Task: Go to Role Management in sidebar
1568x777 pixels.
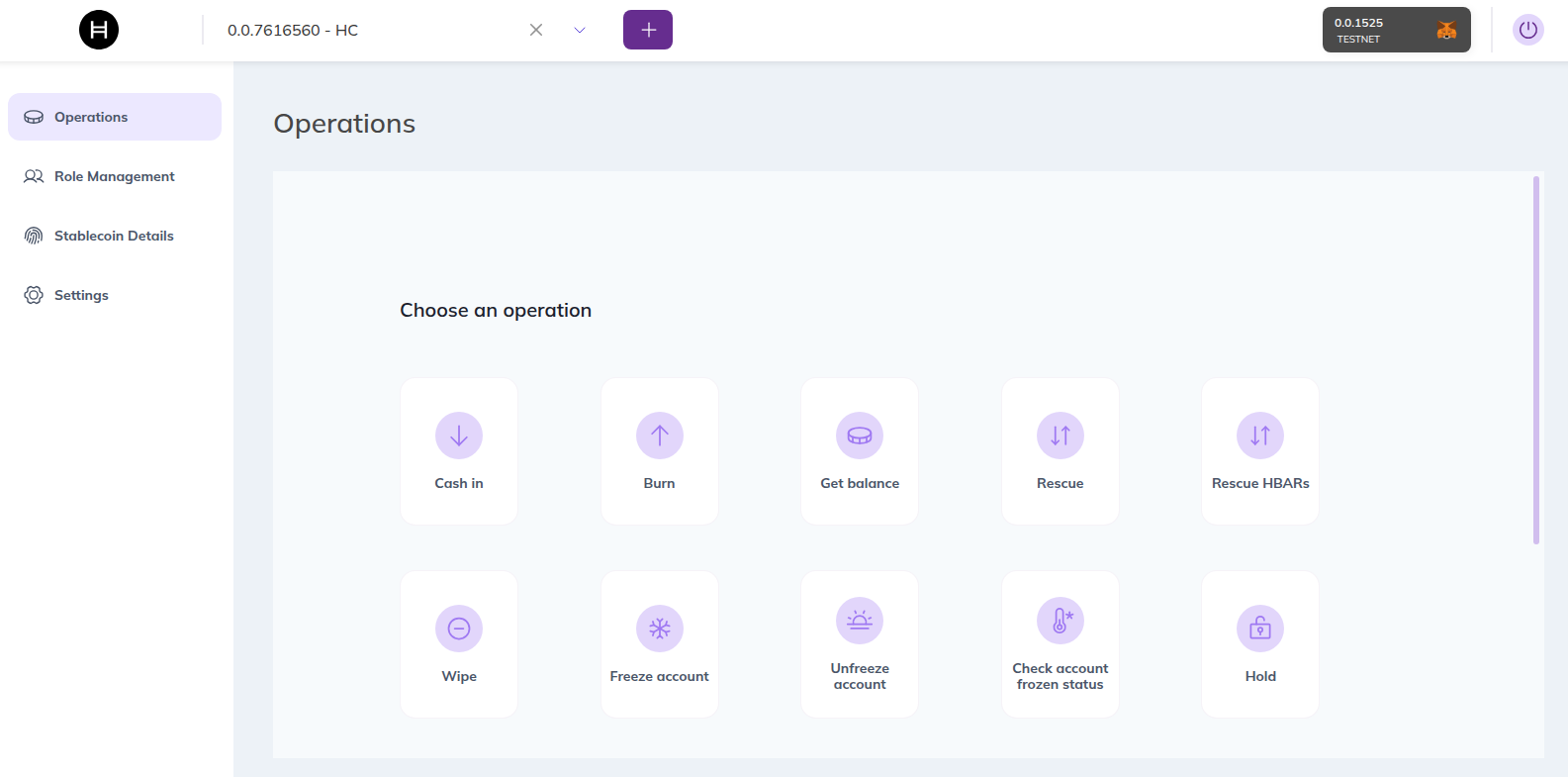Action: (x=115, y=176)
